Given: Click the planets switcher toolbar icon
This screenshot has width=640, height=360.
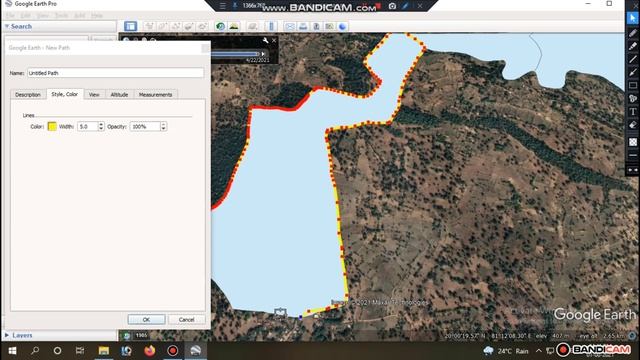Looking at the screenshot, I should (x=253, y=27).
